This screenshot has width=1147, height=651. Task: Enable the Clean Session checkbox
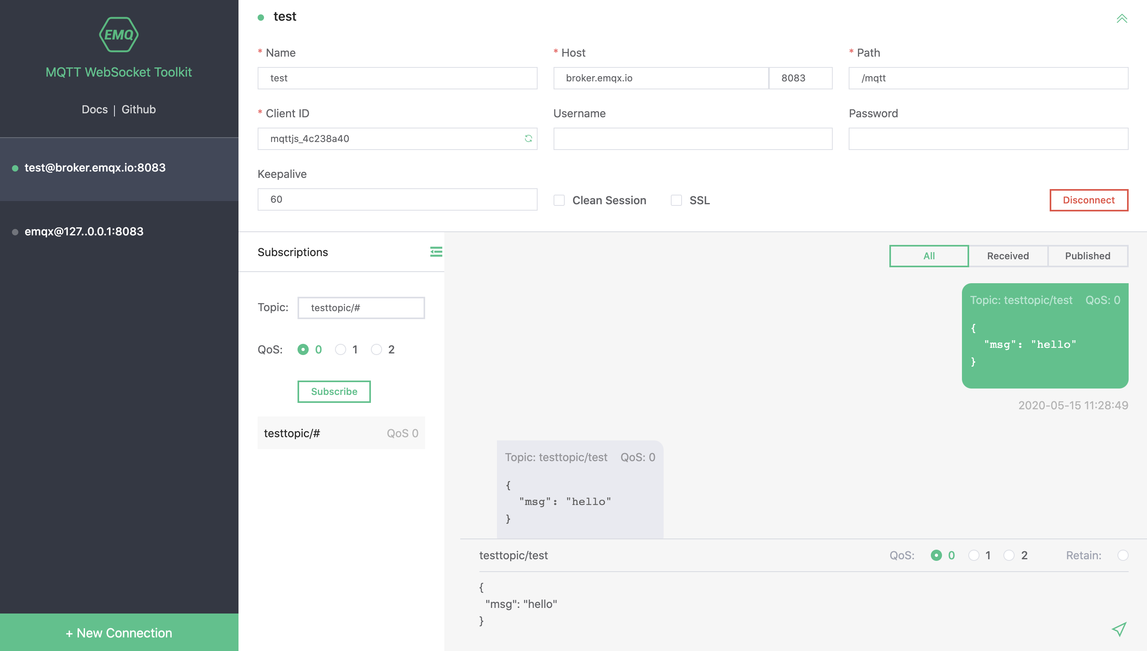pos(559,200)
